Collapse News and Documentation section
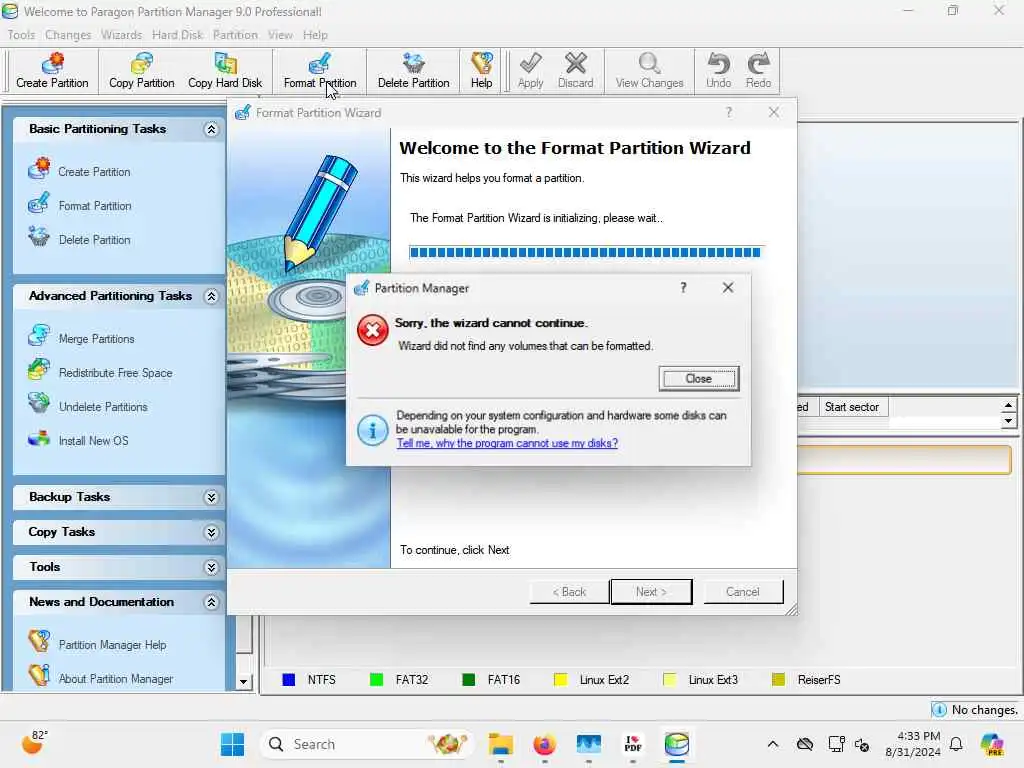The height and width of the screenshot is (768, 1024). pyautogui.click(x=211, y=602)
